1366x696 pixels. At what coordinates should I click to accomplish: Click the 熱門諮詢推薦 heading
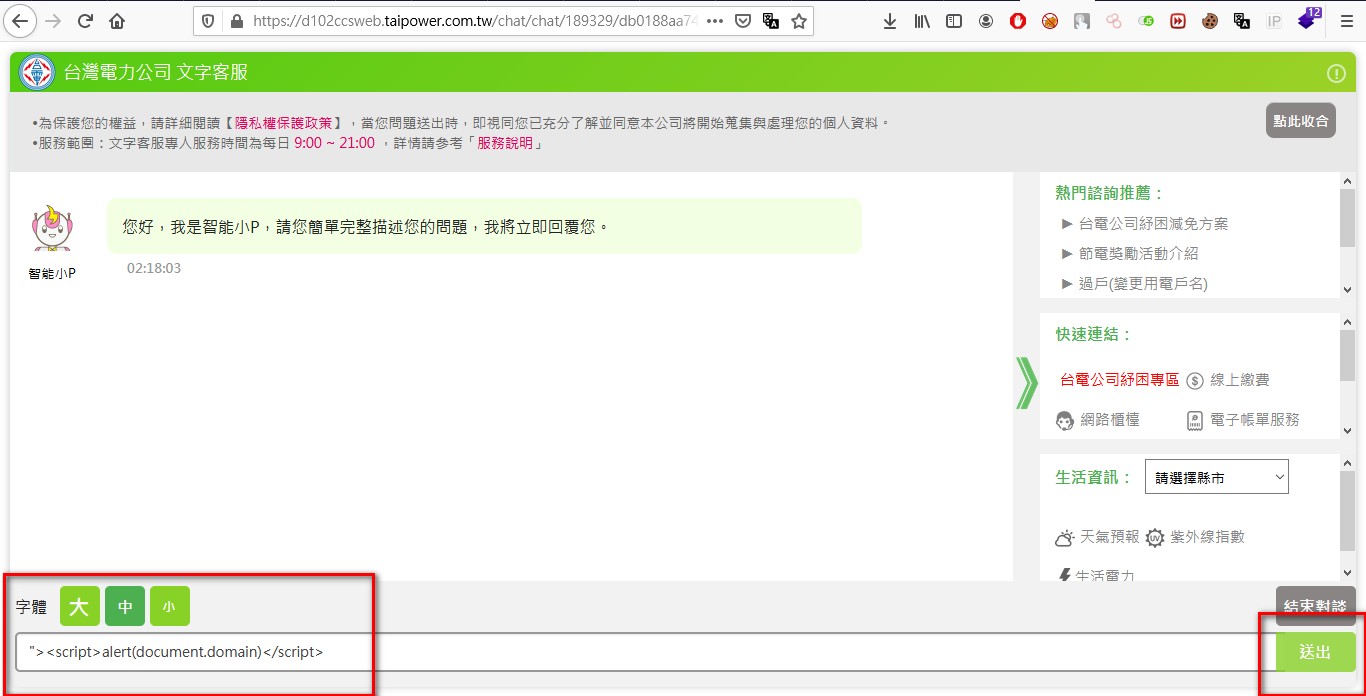coord(1110,193)
